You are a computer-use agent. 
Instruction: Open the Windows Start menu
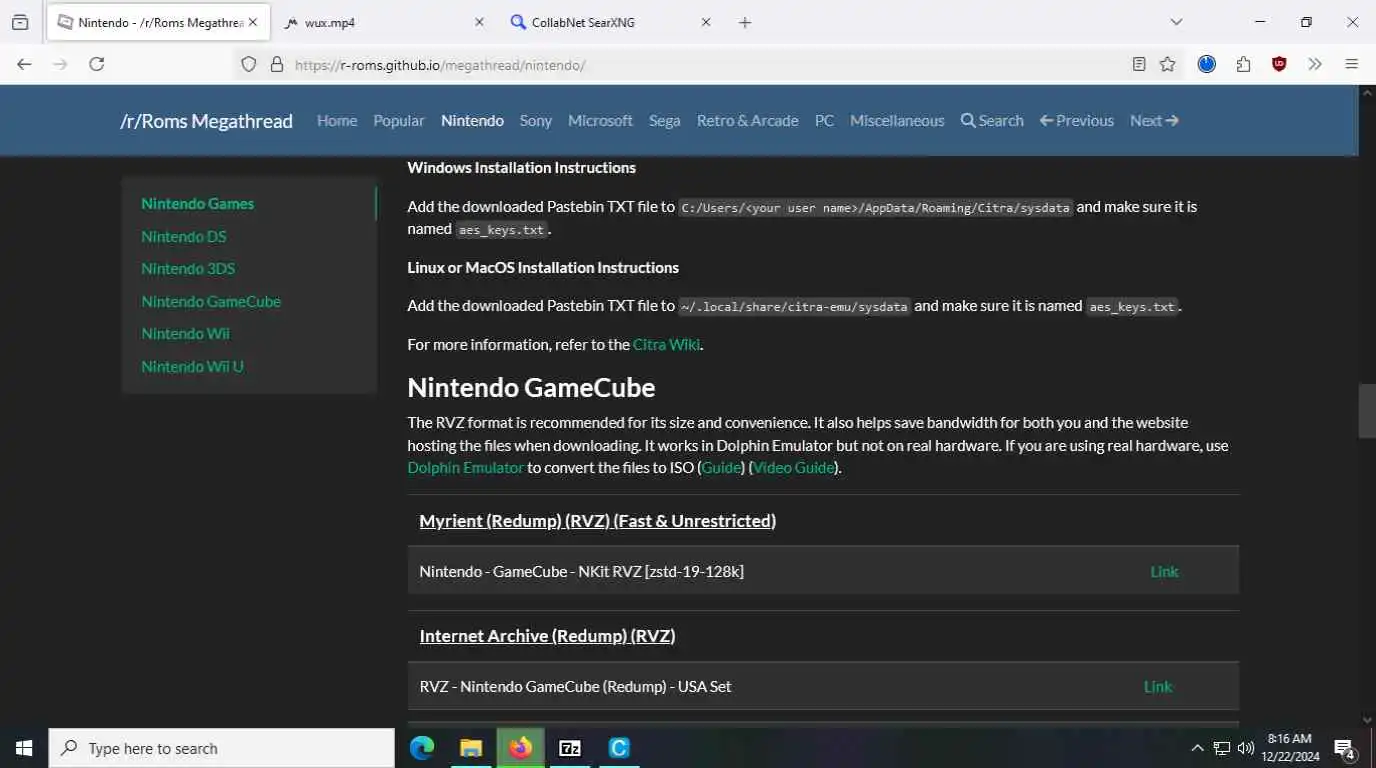24,748
